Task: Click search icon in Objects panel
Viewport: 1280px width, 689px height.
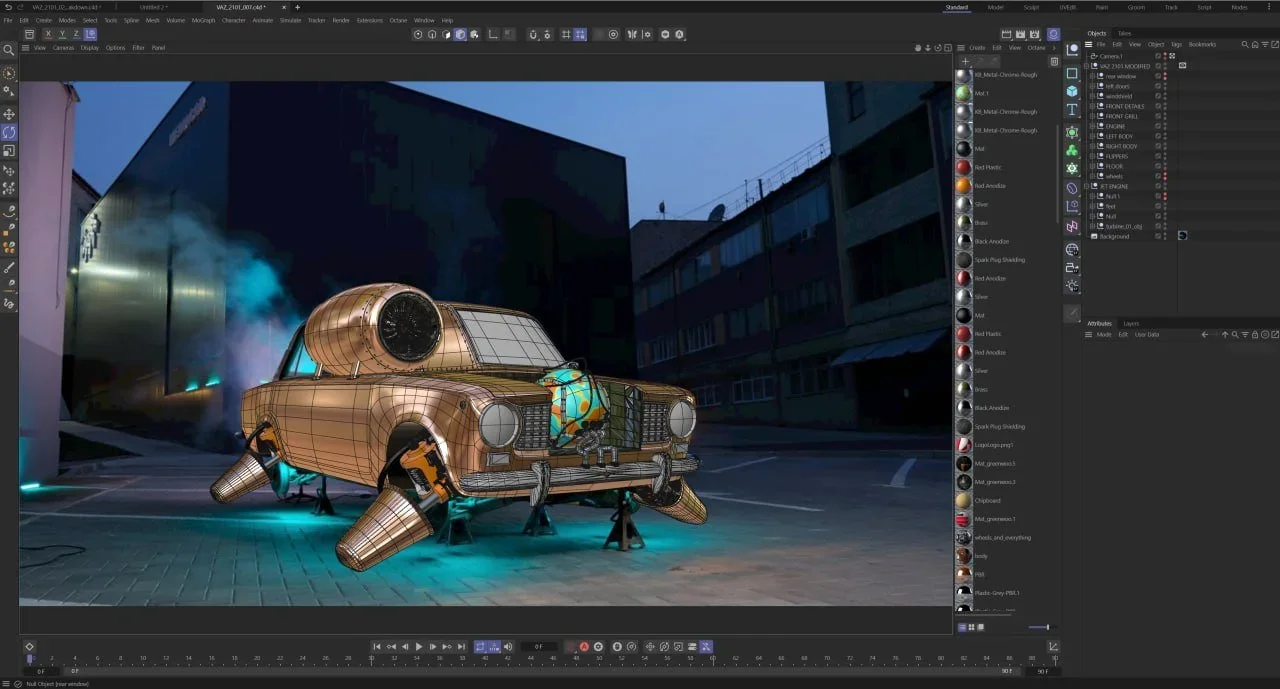Action: coord(1245,44)
